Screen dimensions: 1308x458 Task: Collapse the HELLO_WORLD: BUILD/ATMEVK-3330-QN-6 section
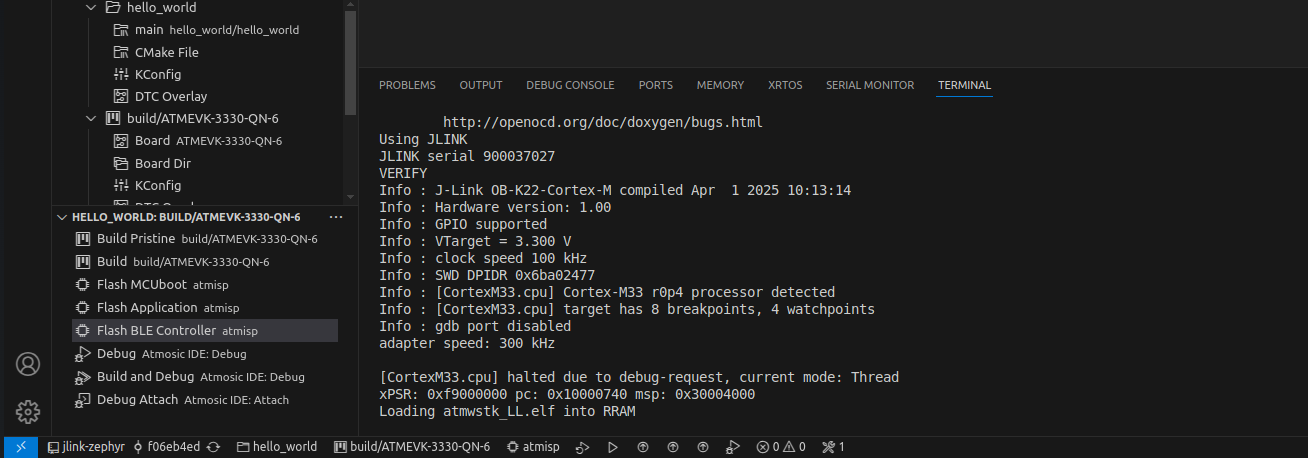pyautogui.click(x=62, y=217)
